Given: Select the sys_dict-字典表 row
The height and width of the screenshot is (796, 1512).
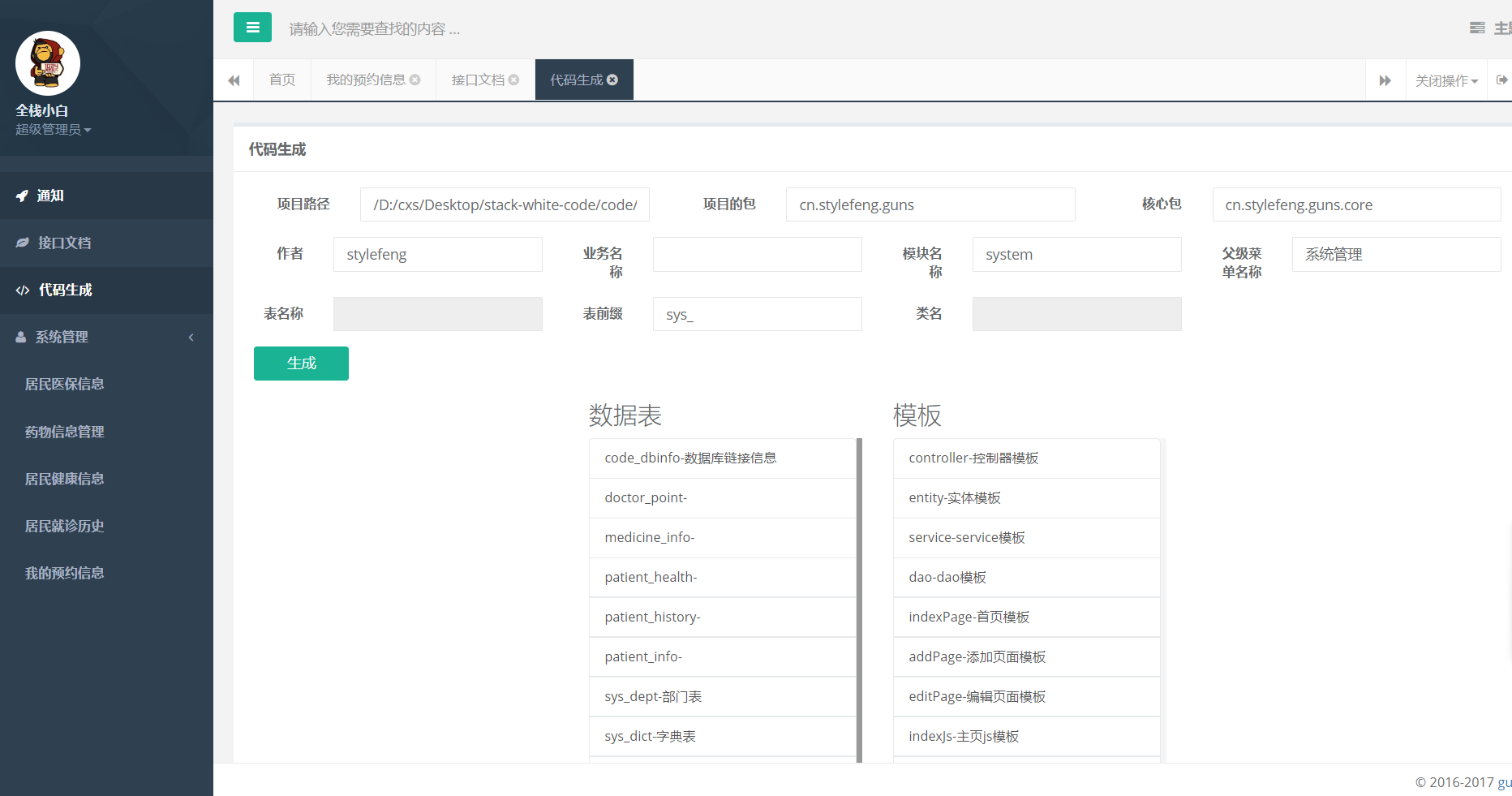Looking at the screenshot, I should 722,737.
